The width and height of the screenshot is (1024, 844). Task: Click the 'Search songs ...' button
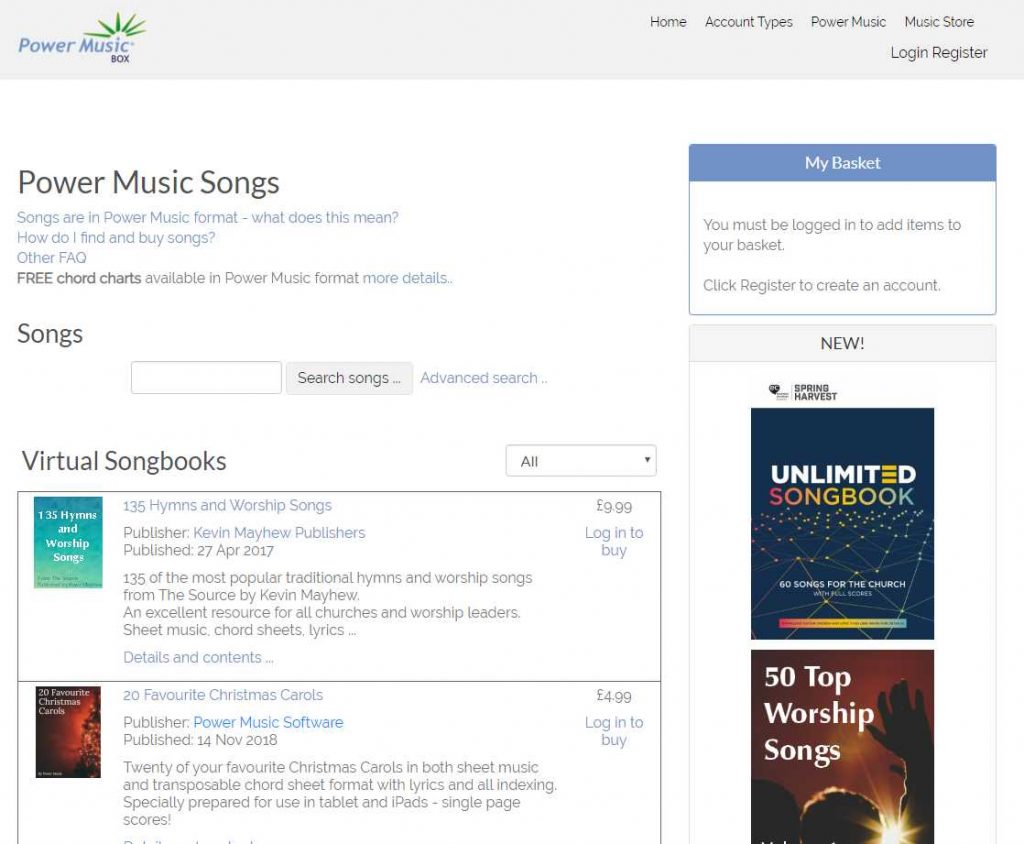pos(349,378)
